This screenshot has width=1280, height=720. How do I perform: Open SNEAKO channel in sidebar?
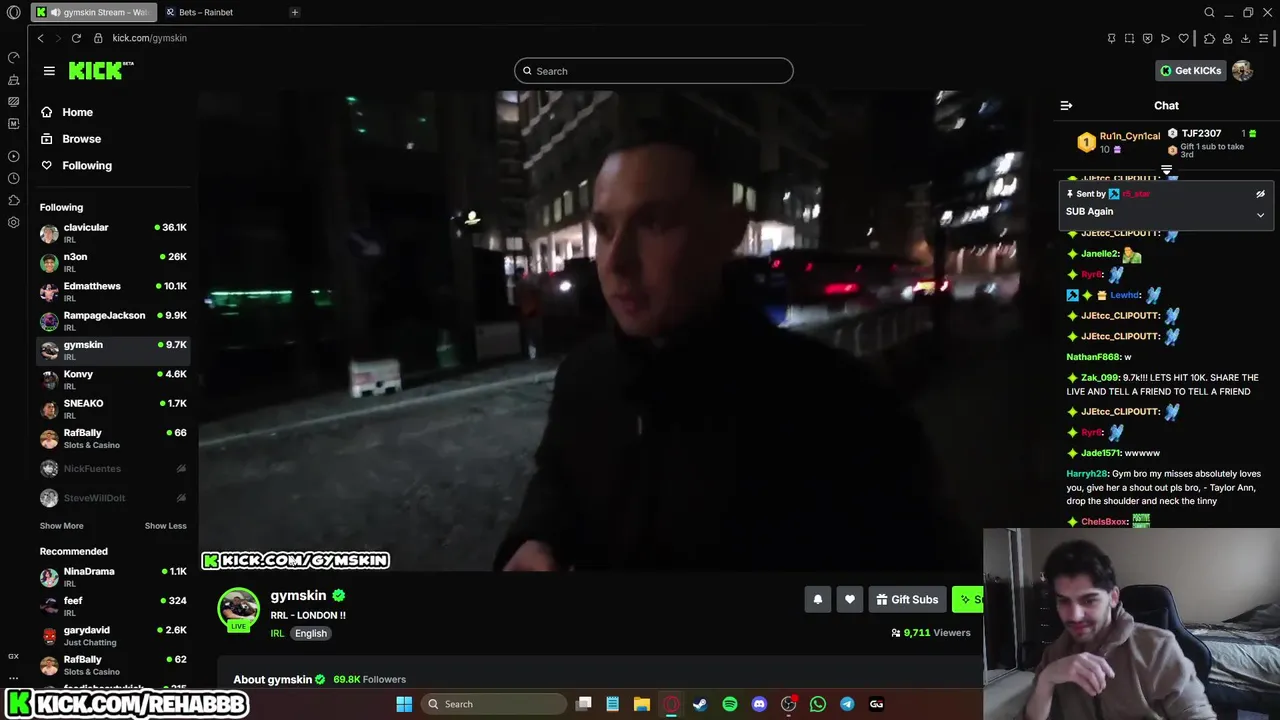113,409
